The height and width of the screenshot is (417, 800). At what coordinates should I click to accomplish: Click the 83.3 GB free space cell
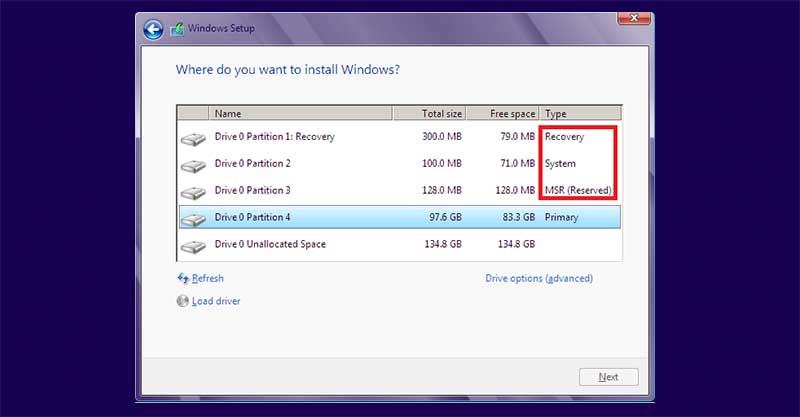point(519,217)
